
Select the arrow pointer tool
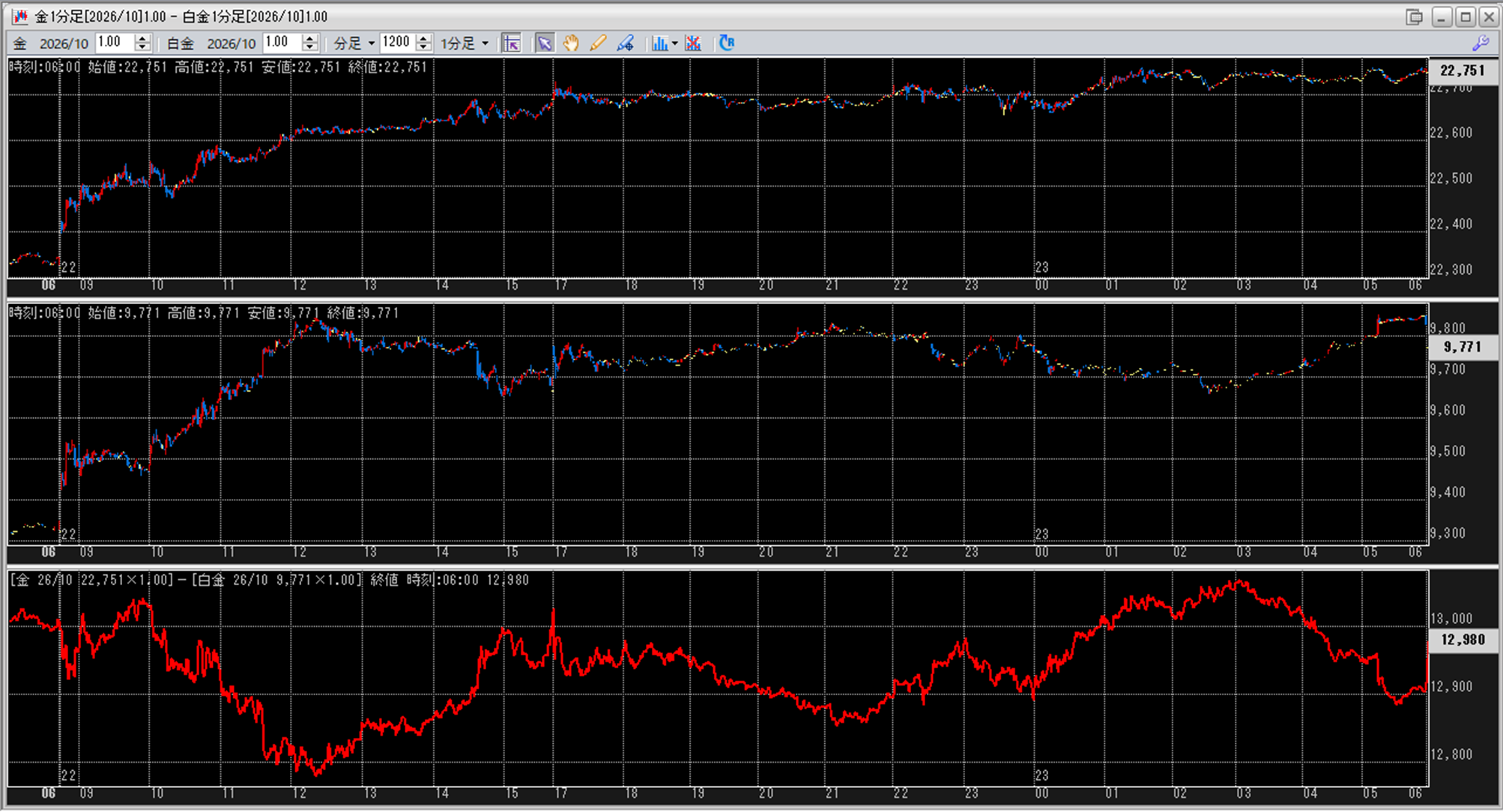click(544, 43)
